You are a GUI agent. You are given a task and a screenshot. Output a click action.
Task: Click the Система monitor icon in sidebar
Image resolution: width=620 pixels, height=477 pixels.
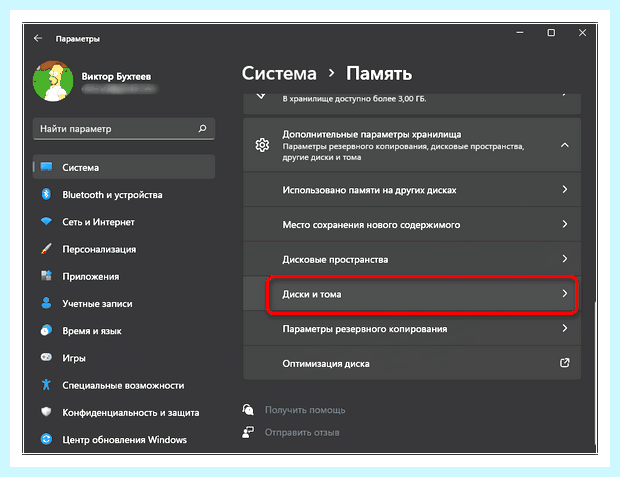[x=46, y=167]
